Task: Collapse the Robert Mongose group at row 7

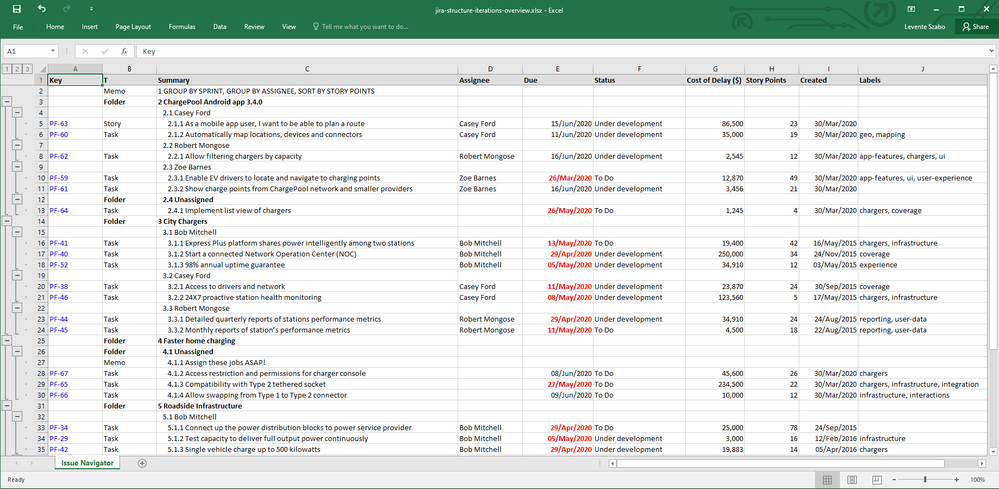Action: 17,145
